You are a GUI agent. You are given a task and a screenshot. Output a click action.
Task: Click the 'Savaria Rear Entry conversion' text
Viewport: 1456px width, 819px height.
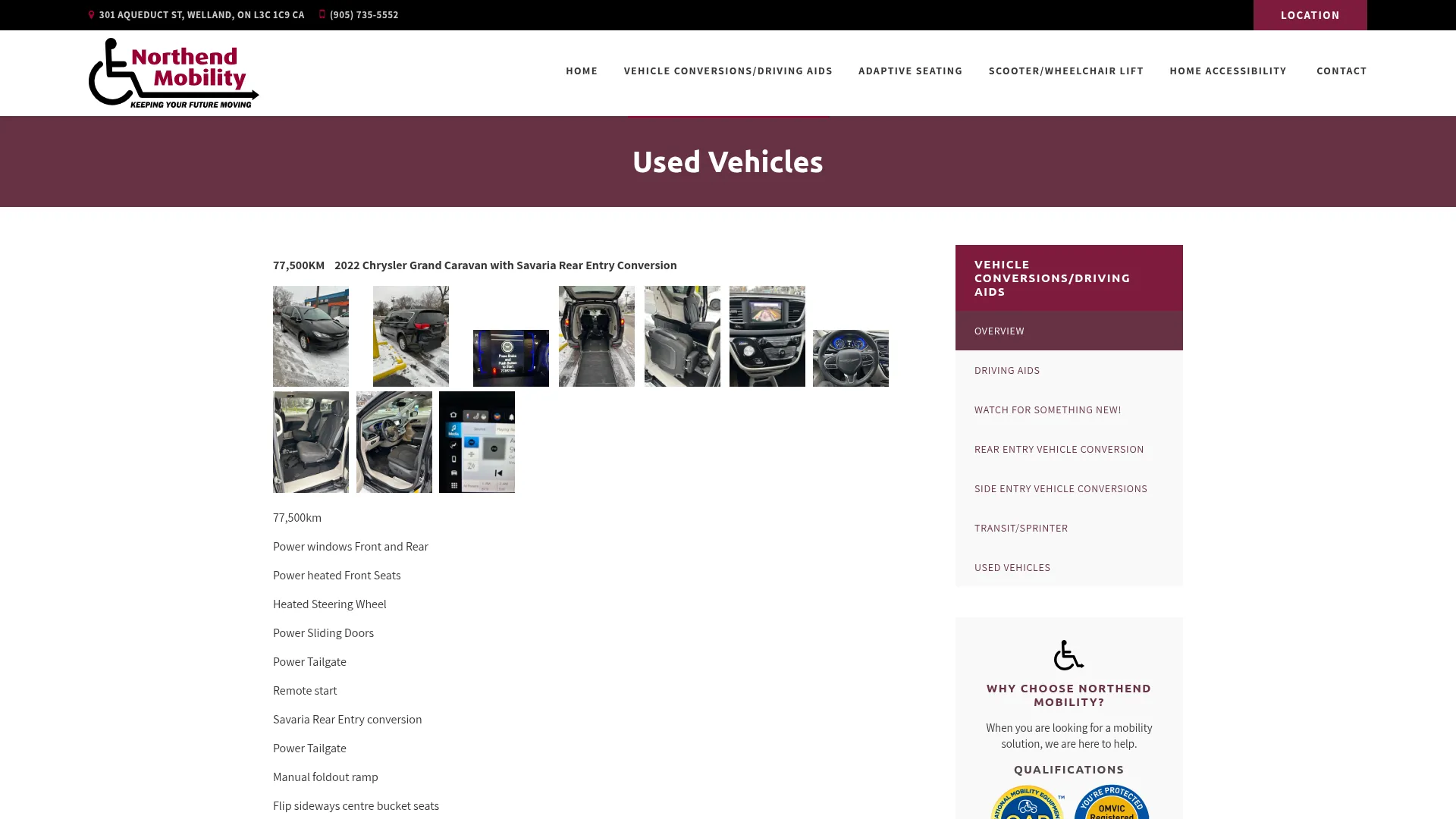[x=347, y=719]
